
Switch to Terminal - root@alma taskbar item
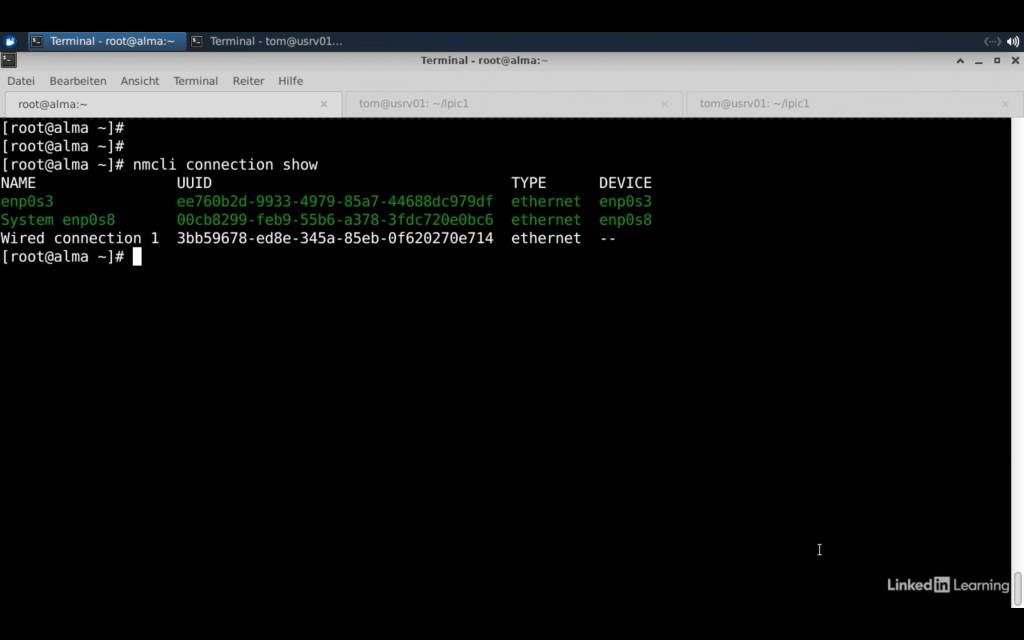point(105,41)
